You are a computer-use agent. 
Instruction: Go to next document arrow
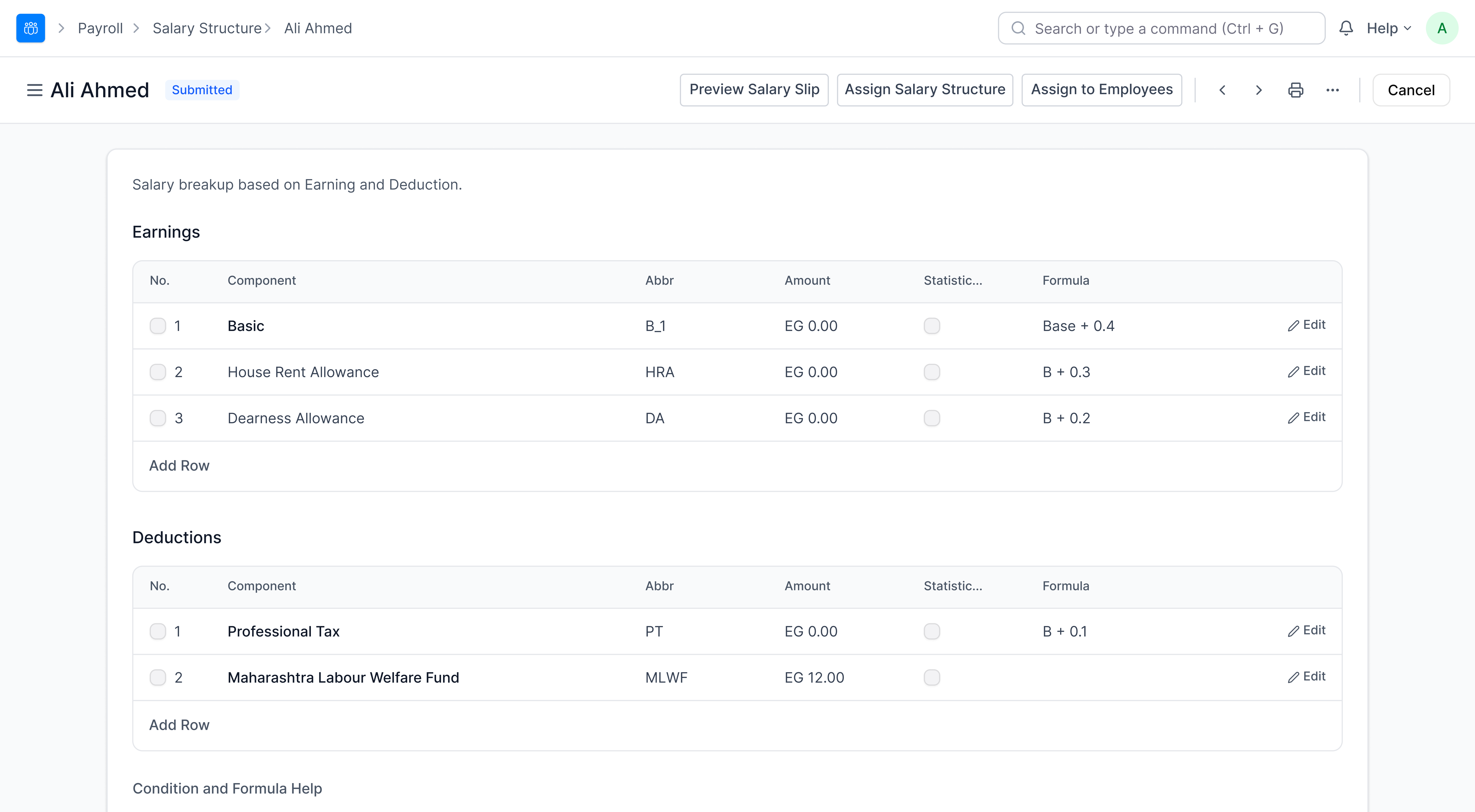(1259, 90)
